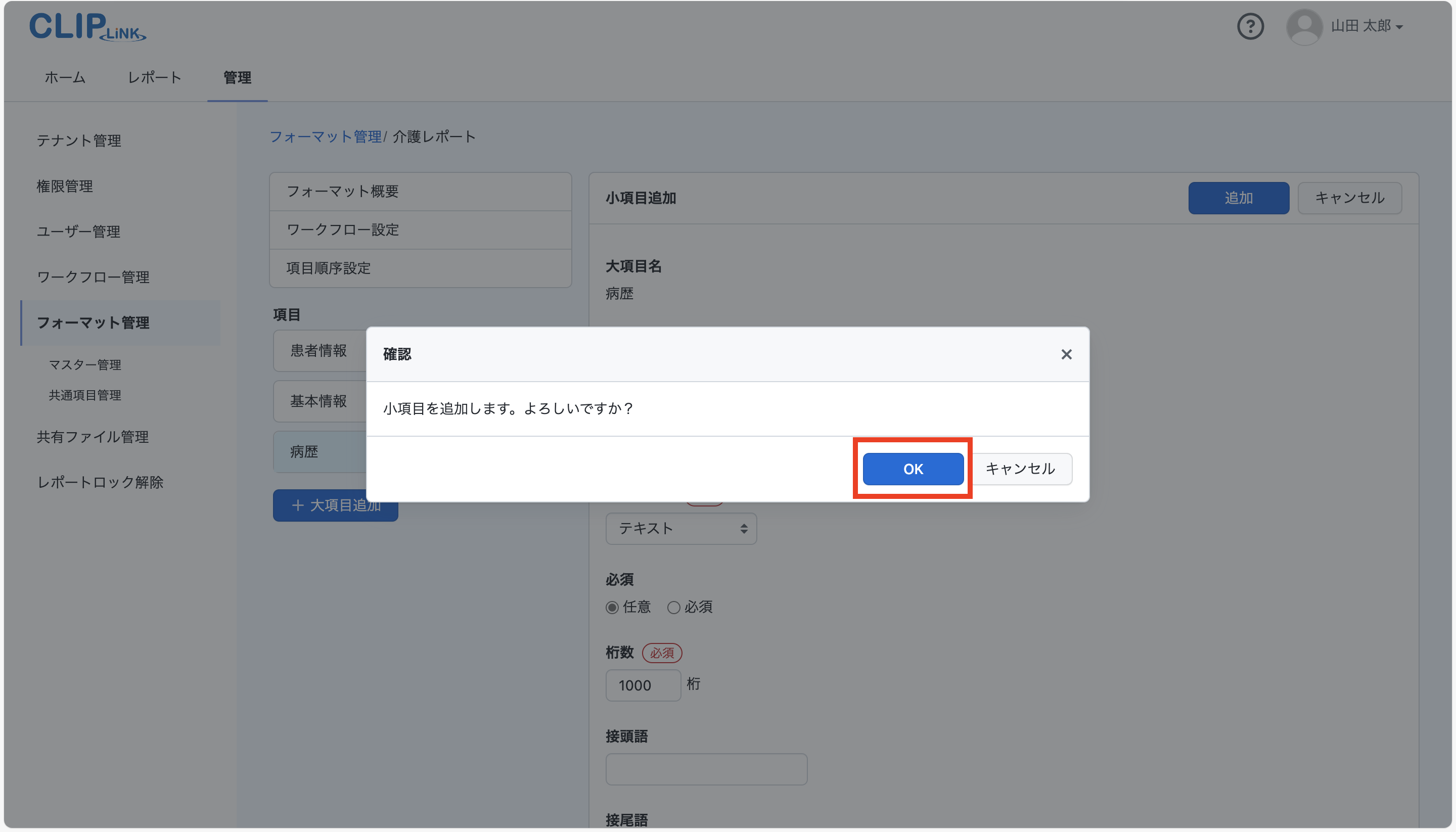Click the 接頭語 text field
The width and height of the screenshot is (1456, 832).
point(706,769)
